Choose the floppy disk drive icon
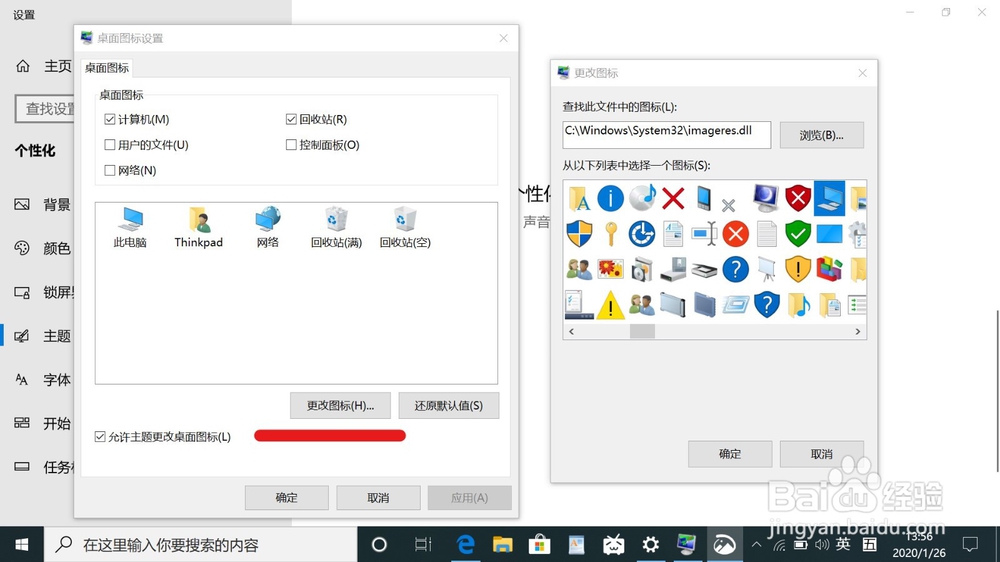Image resolution: width=1000 pixels, height=562 pixels. point(673,270)
